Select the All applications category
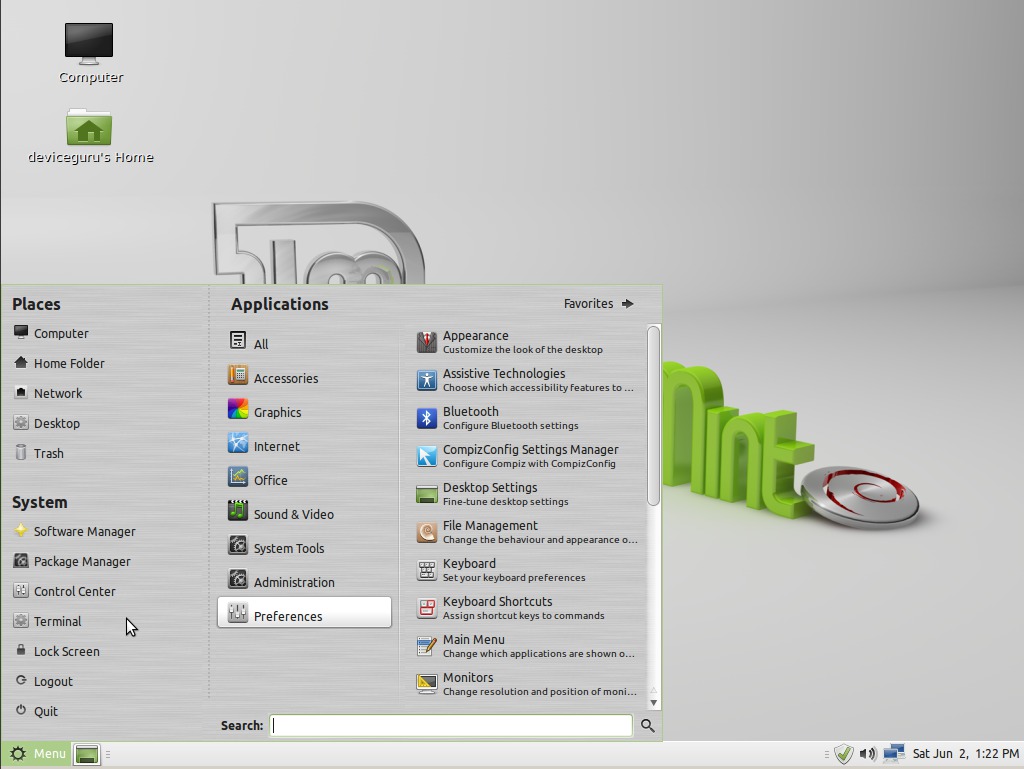The height and width of the screenshot is (769, 1024). (x=304, y=341)
